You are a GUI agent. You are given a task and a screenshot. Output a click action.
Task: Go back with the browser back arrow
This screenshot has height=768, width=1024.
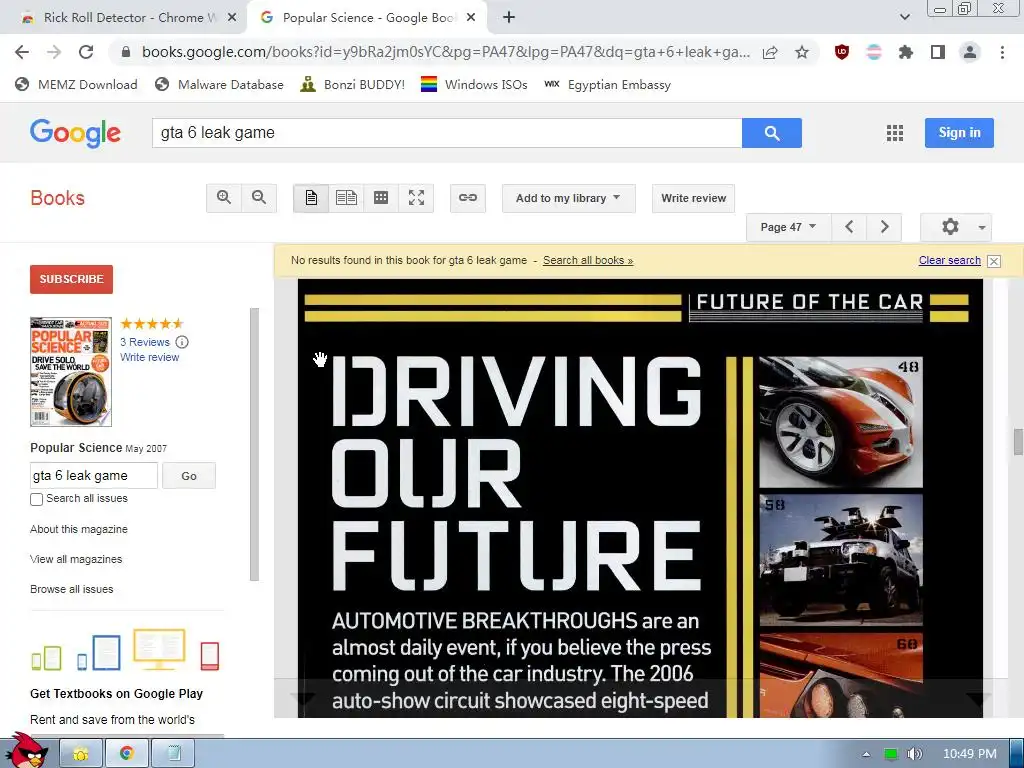pyautogui.click(x=22, y=52)
